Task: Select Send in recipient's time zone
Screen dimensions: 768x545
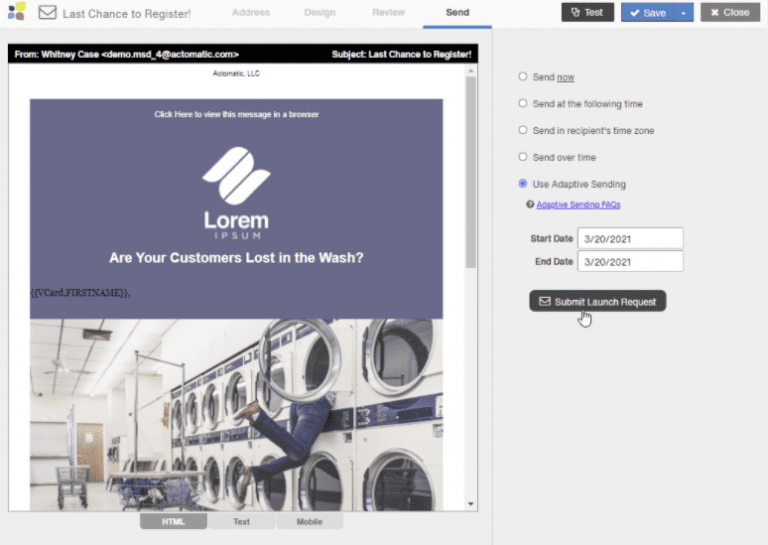Action: tap(523, 130)
